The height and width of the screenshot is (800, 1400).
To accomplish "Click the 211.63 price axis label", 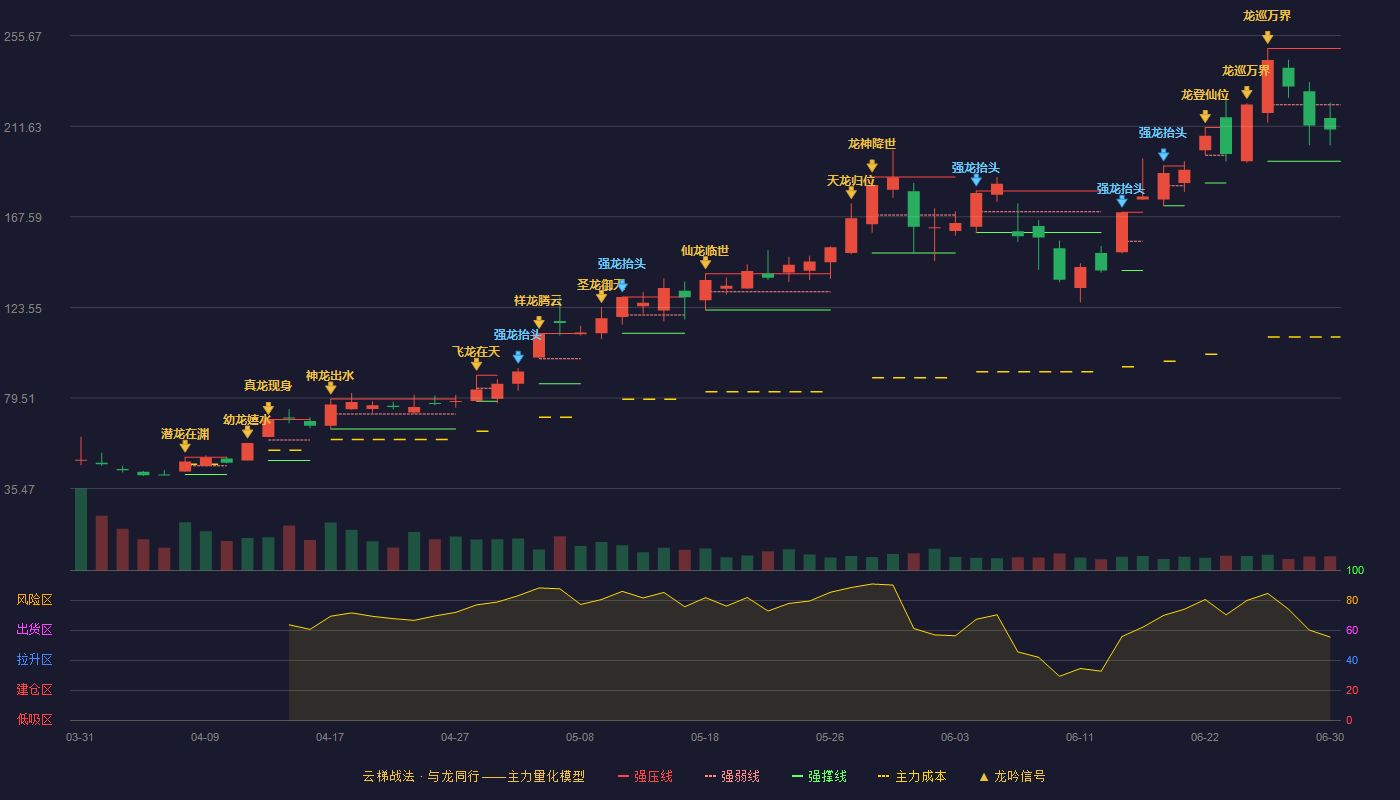I will pos(23,128).
